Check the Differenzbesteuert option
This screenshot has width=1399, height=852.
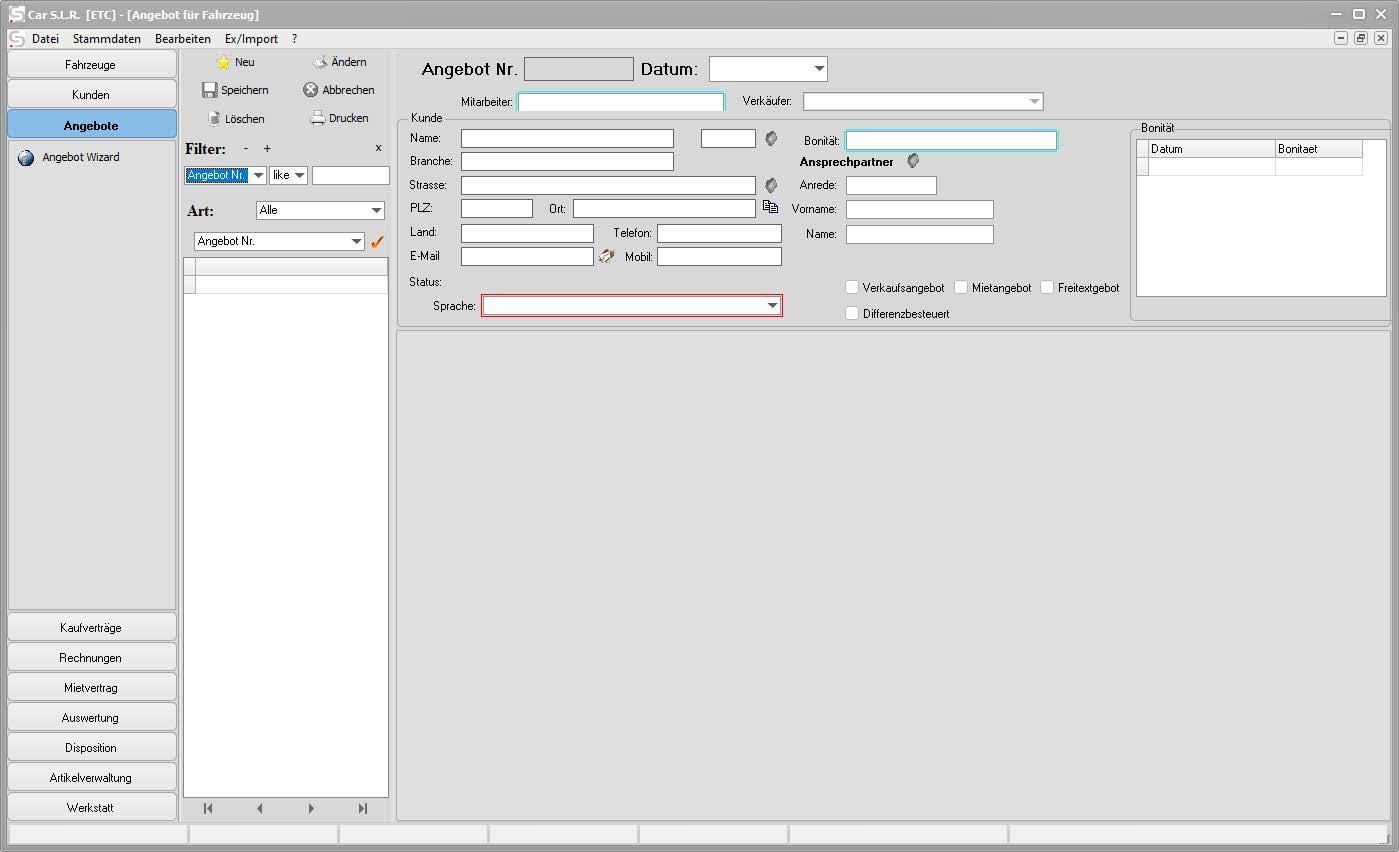pyautogui.click(x=852, y=314)
